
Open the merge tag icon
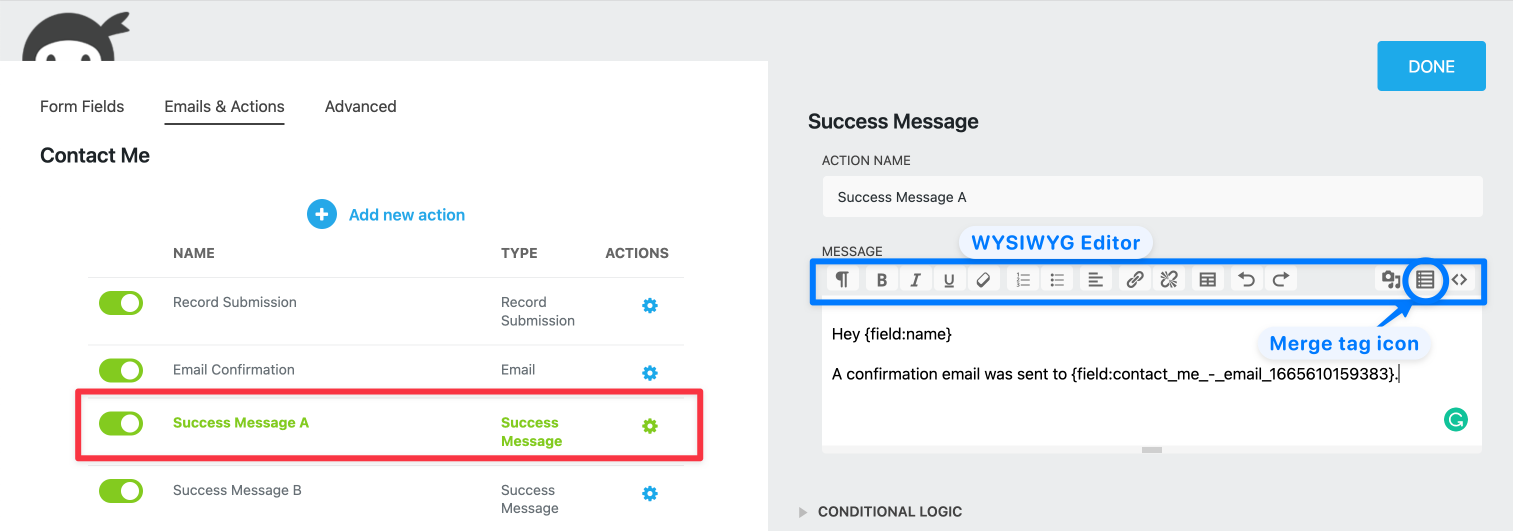tap(1425, 280)
